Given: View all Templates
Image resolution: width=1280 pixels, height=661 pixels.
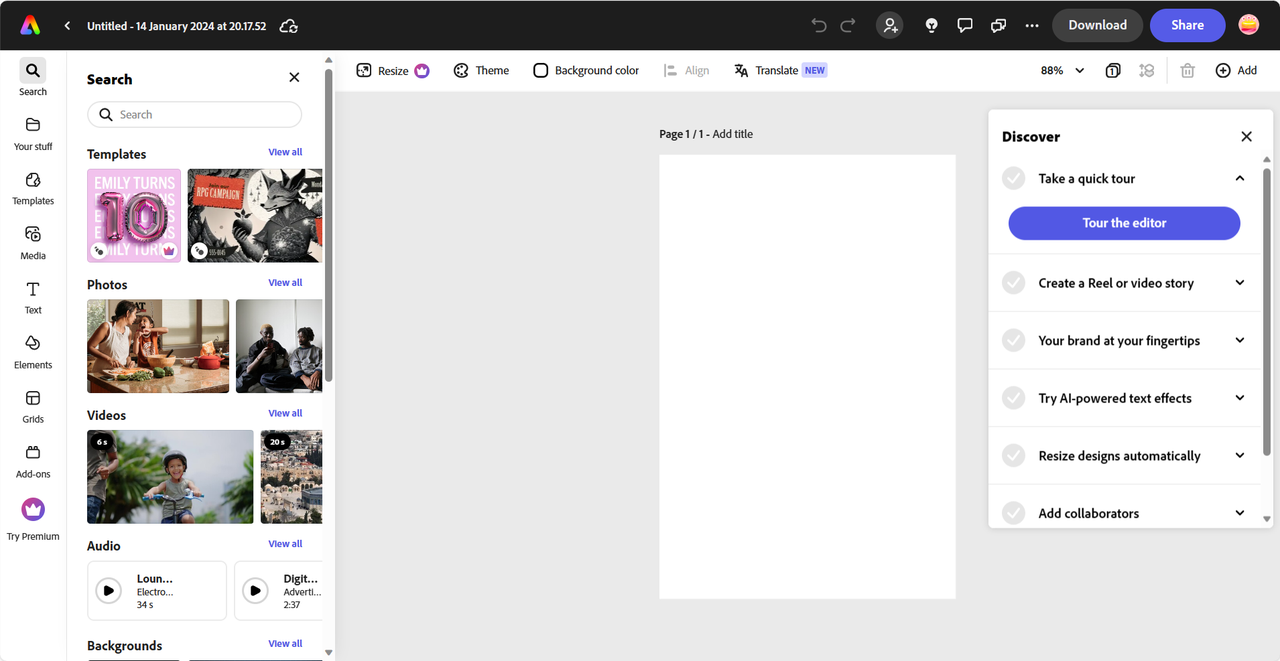Looking at the screenshot, I should (x=285, y=153).
